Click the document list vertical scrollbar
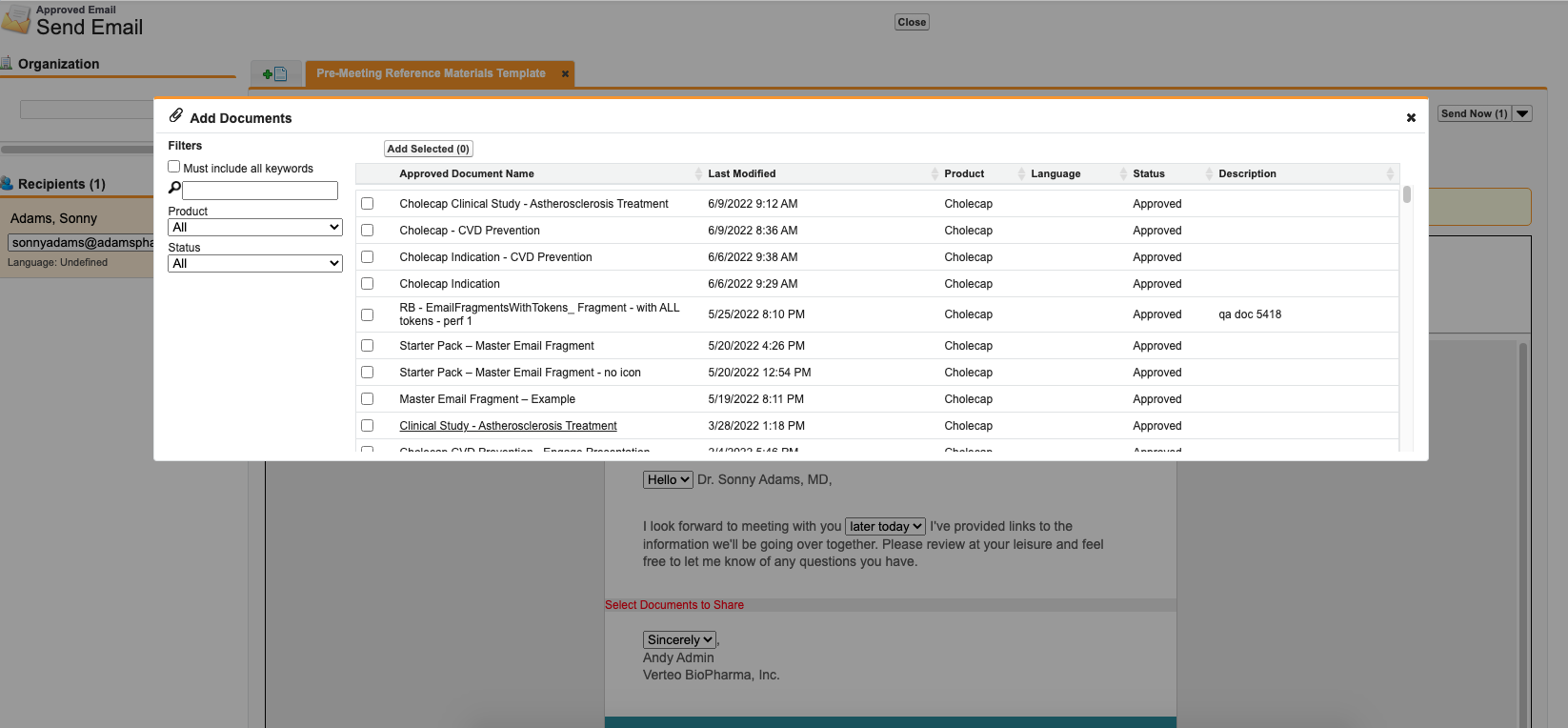This screenshot has width=1568, height=728. 1406,195
